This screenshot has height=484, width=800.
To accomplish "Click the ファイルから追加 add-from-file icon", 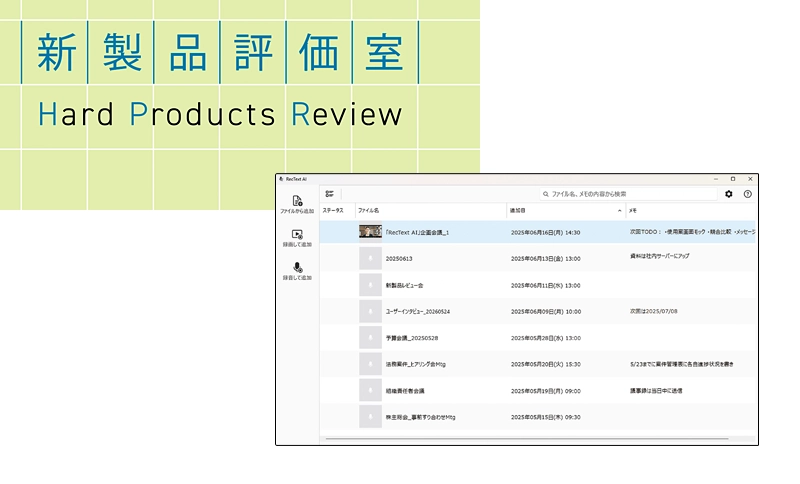I will pyautogui.click(x=297, y=200).
